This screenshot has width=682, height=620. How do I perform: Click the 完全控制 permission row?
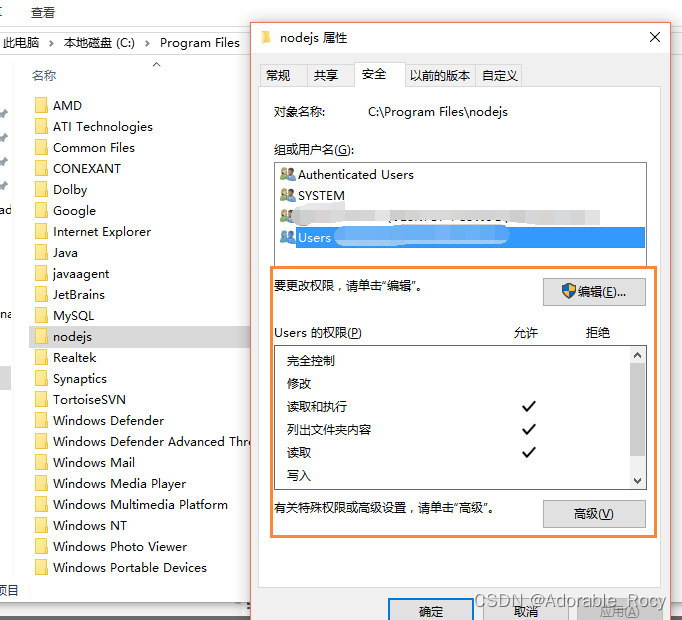pos(452,361)
